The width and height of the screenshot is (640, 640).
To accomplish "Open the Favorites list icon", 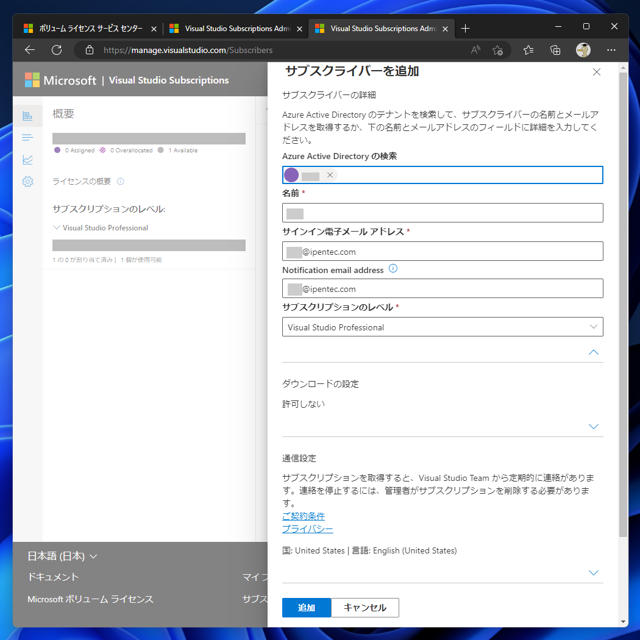I will pos(528,50).
